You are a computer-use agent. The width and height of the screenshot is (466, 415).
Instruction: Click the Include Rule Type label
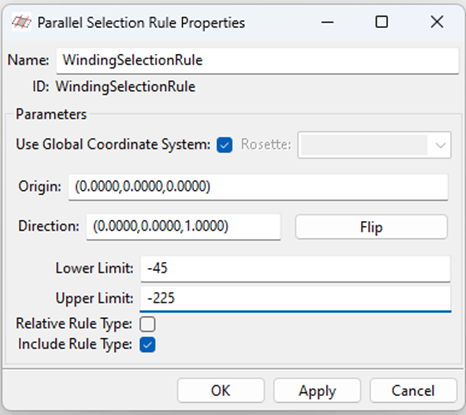(75, 344)
